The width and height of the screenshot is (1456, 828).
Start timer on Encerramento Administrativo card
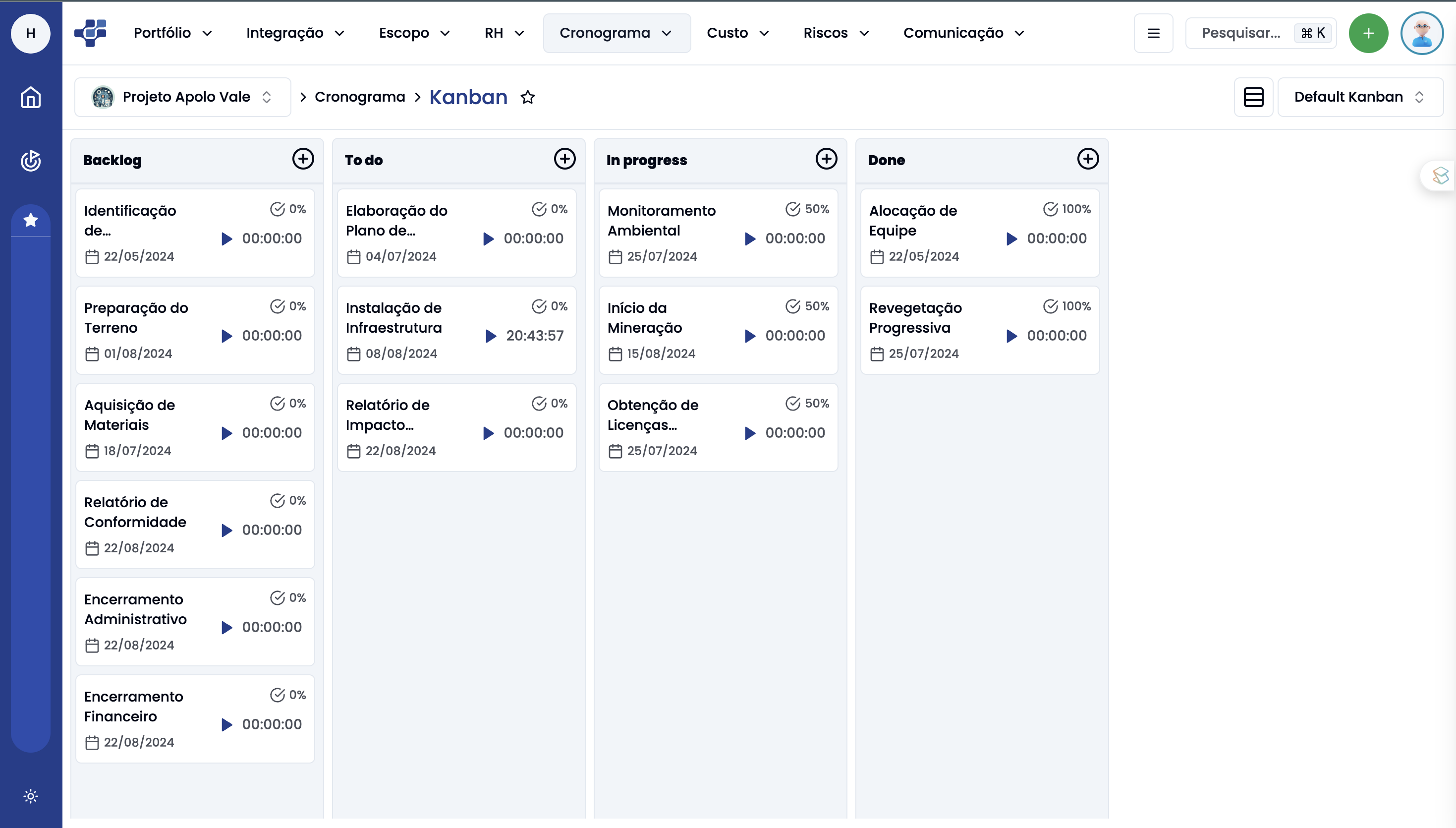tap(227, 627)
